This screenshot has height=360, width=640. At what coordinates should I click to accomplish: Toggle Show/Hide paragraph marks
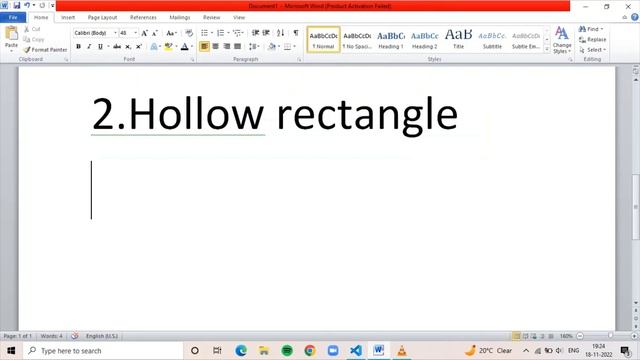(x=296, y=33)
